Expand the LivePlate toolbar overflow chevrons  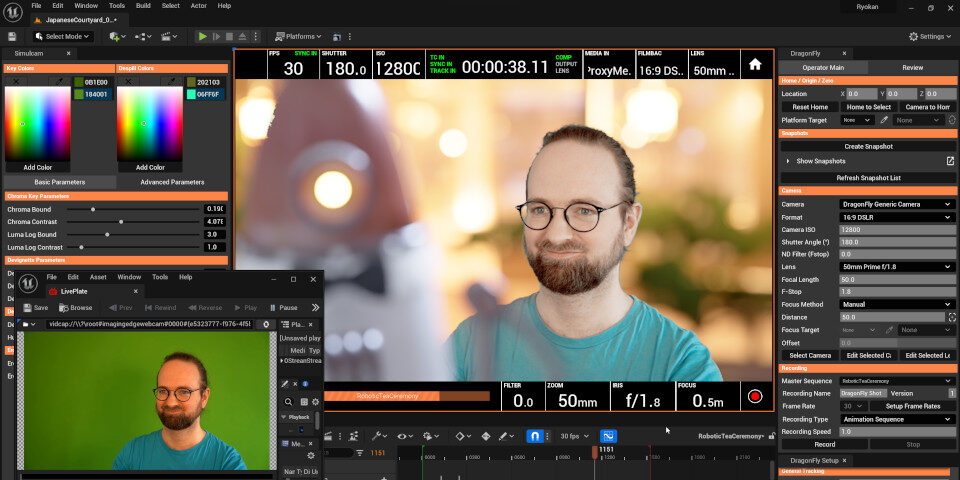tap(315, 307)
